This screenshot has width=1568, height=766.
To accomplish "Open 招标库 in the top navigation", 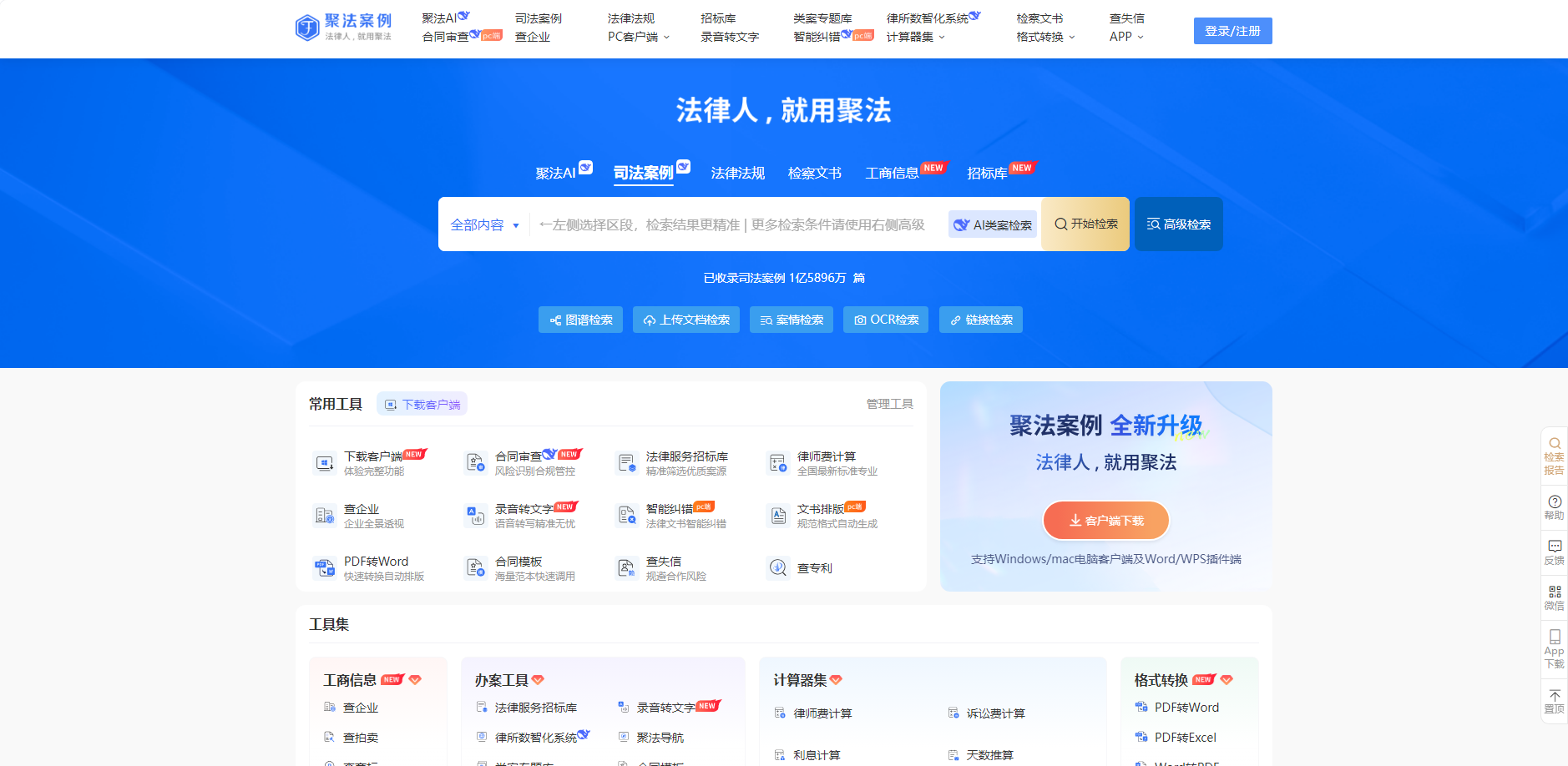I will (718, 18).
